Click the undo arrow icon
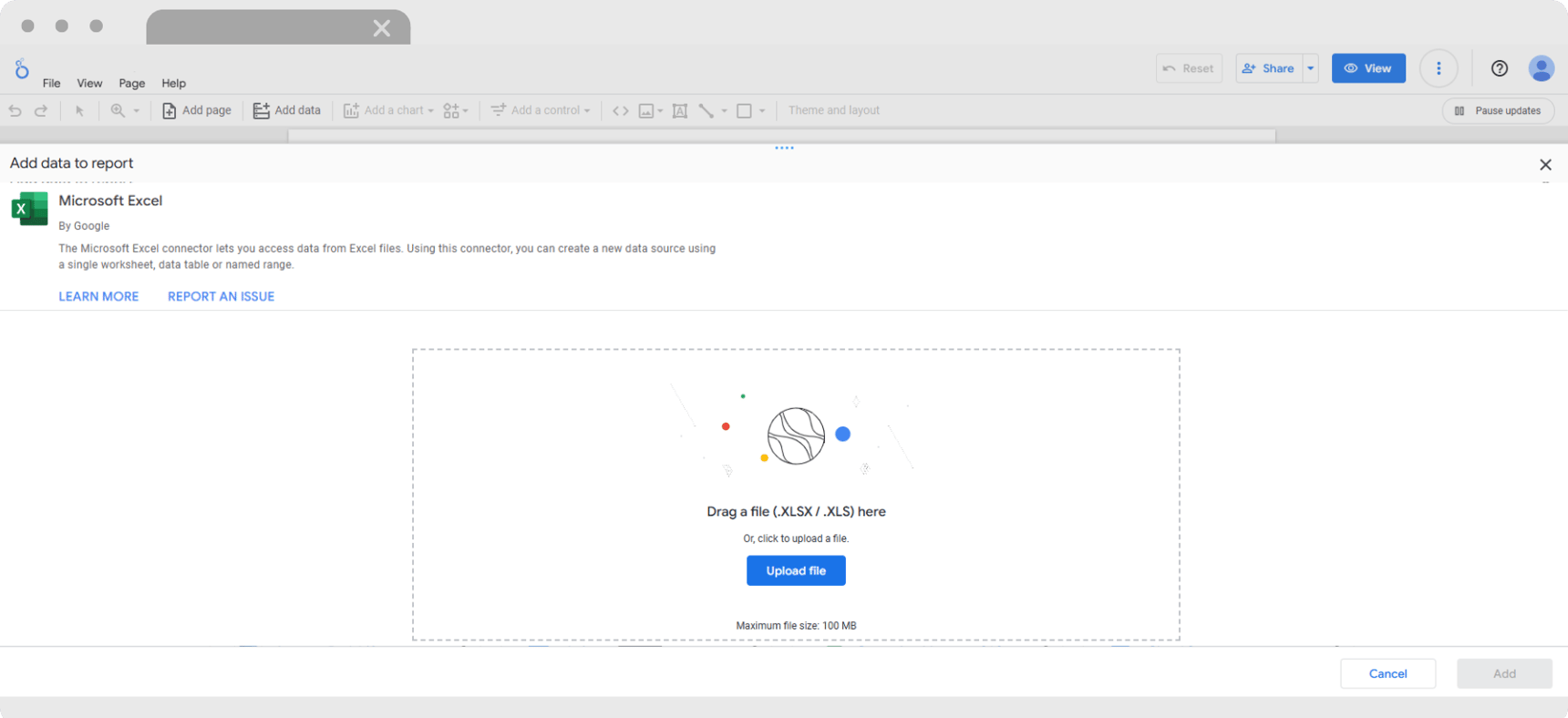Image resolution: width=1568 pixels, height=718 pixels. pos(15,110)
